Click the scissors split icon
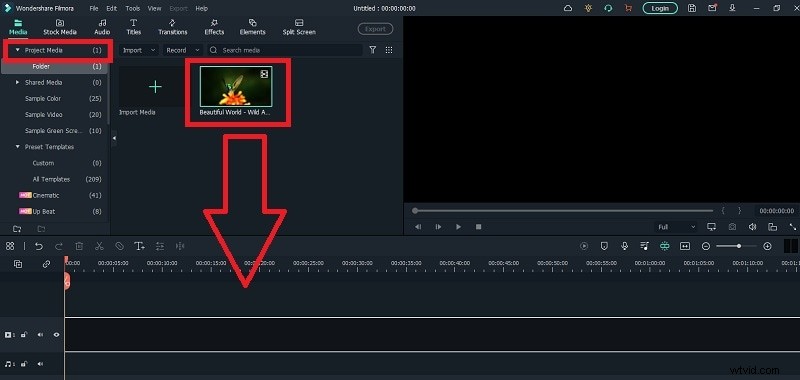Screen dimensions: 800x380 click(99, 246)
